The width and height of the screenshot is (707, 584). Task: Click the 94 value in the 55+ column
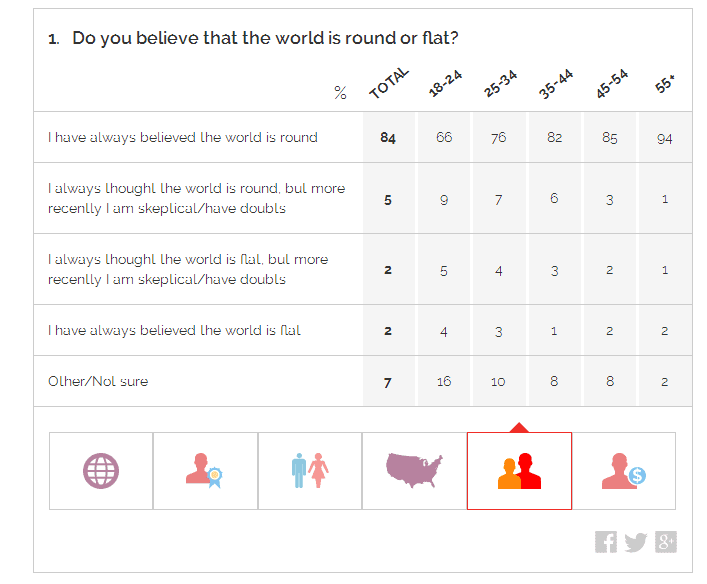pyautogui.click(x=665, y=138)
